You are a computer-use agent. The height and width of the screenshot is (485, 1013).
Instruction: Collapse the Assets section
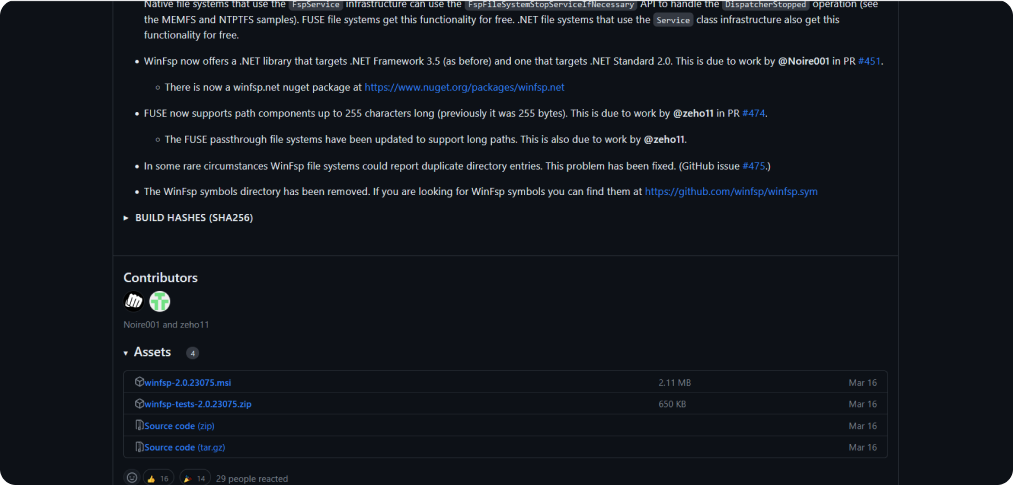[126, 353]
